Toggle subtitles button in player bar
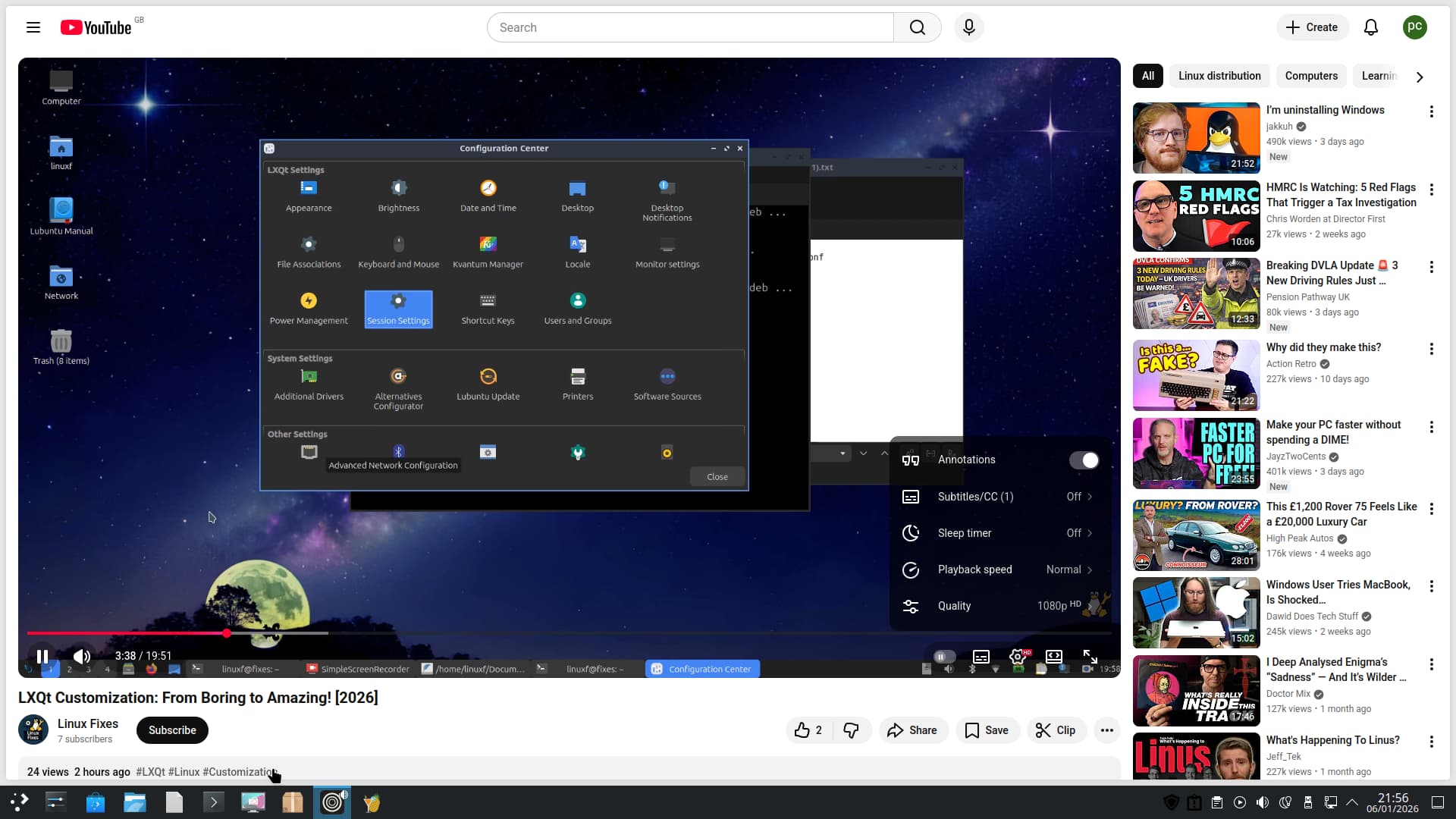Image resolution: width=1456 pixels, height=819 pixels. tap(981, 657)
